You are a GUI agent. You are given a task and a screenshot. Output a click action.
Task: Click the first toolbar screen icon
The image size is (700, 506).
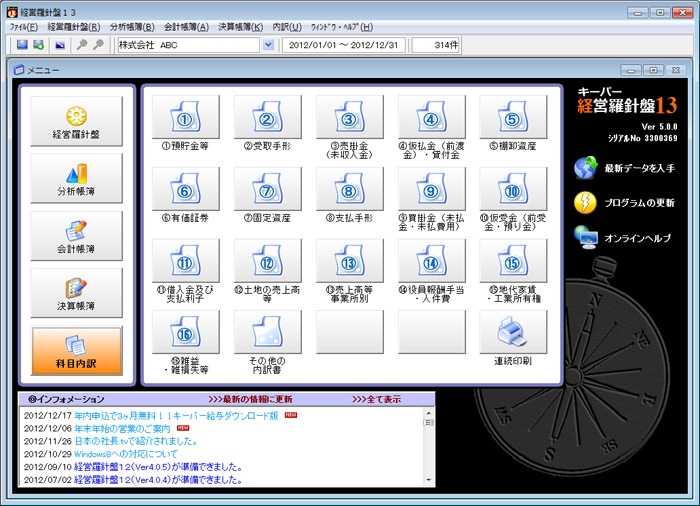pyautogui.click(x=22, y=45)
